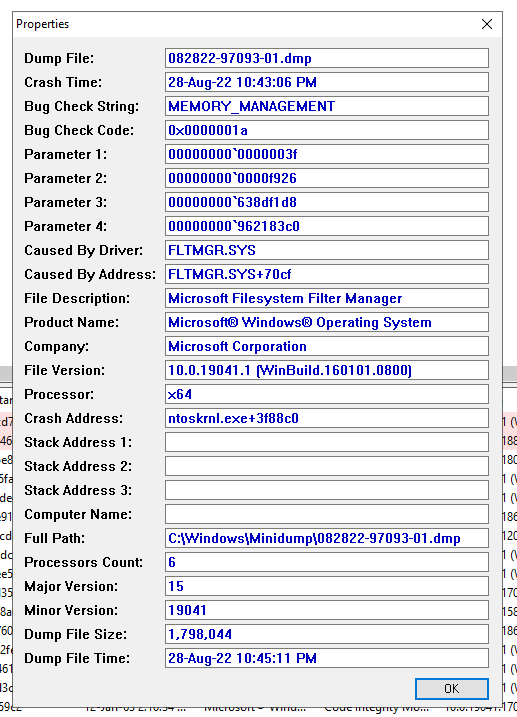Click the Full Path field
Screen dimensions: 517x717
(327, 538)
